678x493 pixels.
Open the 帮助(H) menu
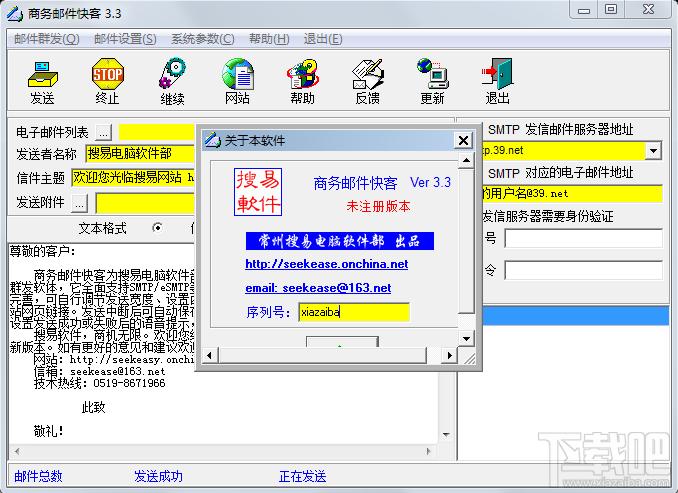[269, 39]
